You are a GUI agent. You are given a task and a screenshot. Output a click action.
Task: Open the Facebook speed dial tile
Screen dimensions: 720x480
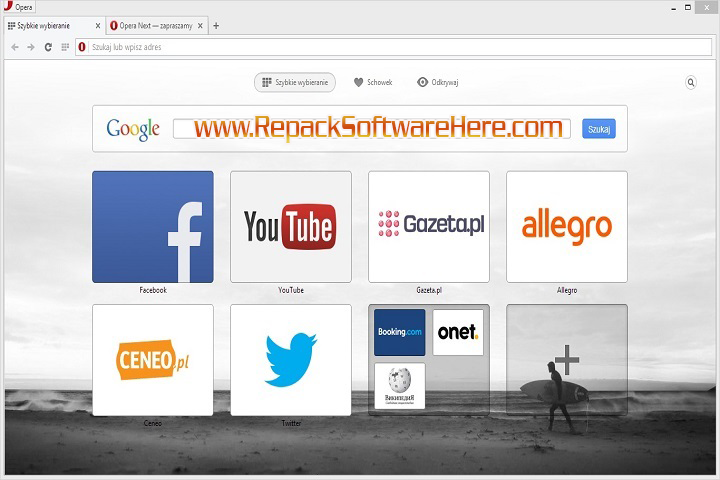point(153,227)
